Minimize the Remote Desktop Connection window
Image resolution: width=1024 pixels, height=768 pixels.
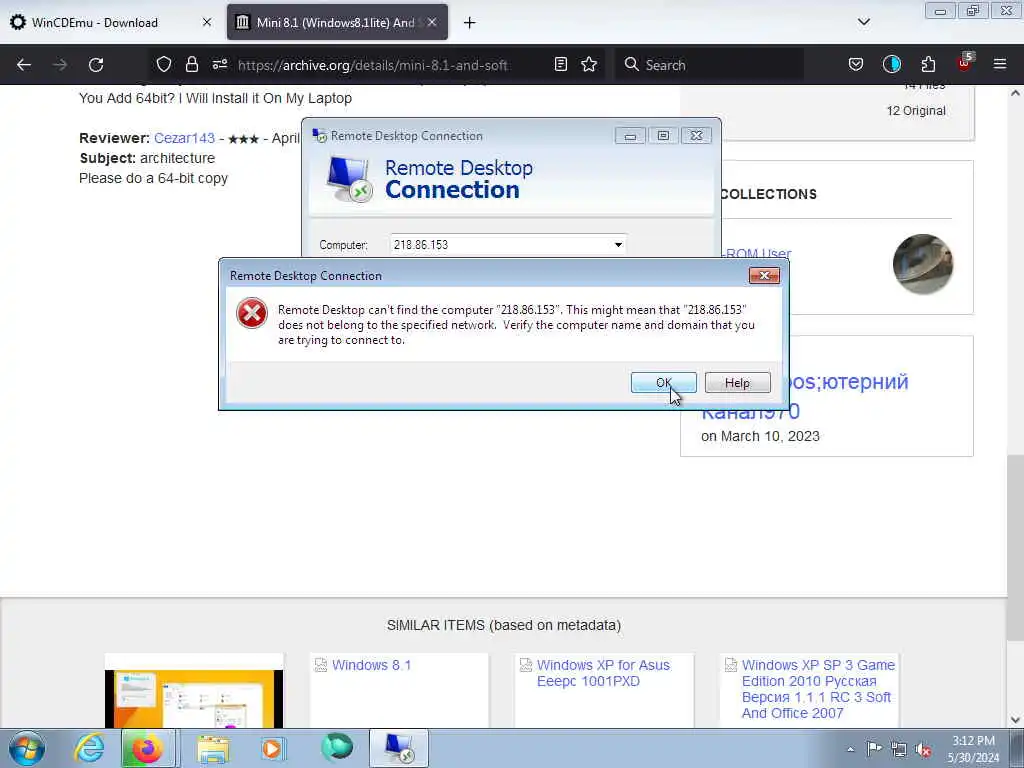[x=630, y=136]
